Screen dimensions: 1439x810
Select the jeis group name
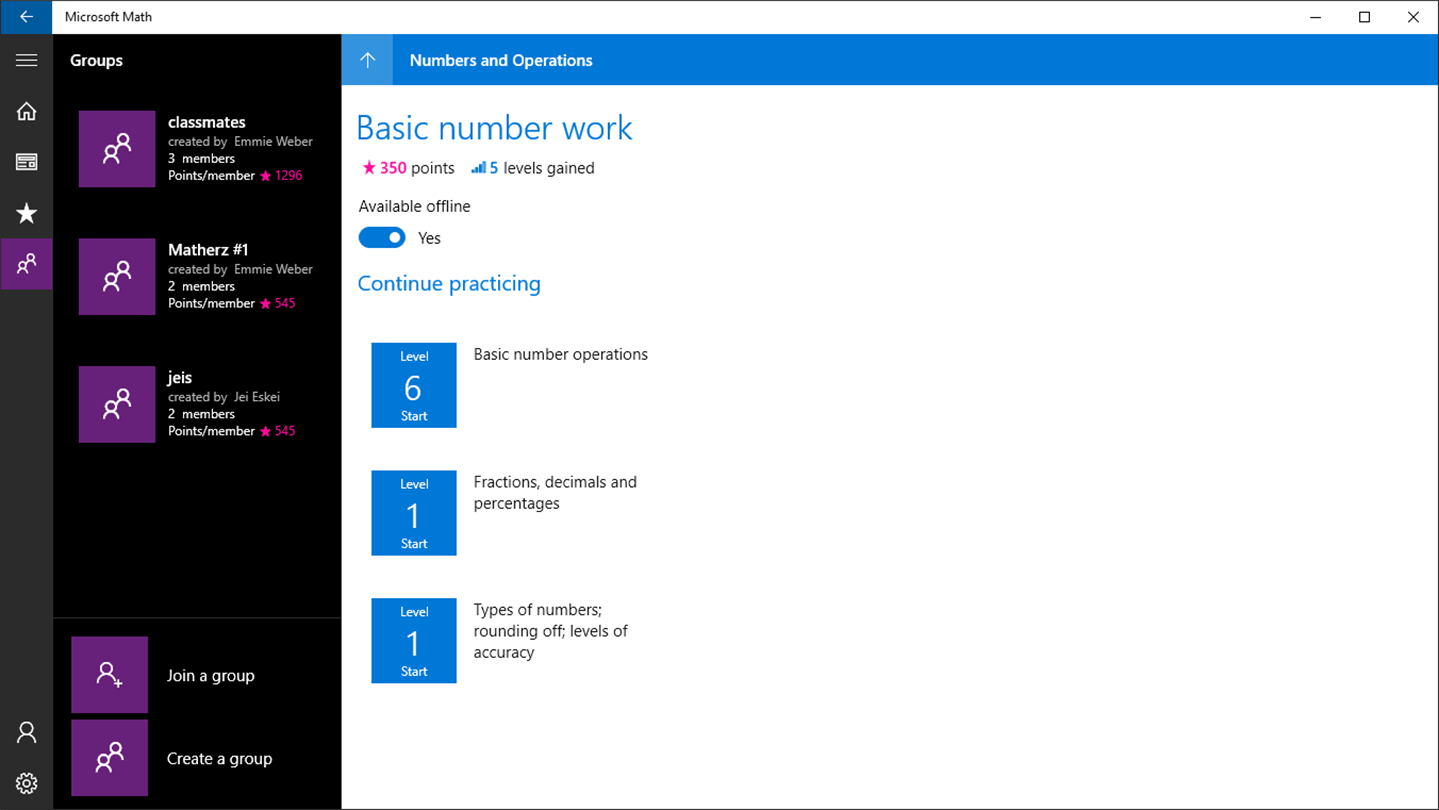pos(180,378)
